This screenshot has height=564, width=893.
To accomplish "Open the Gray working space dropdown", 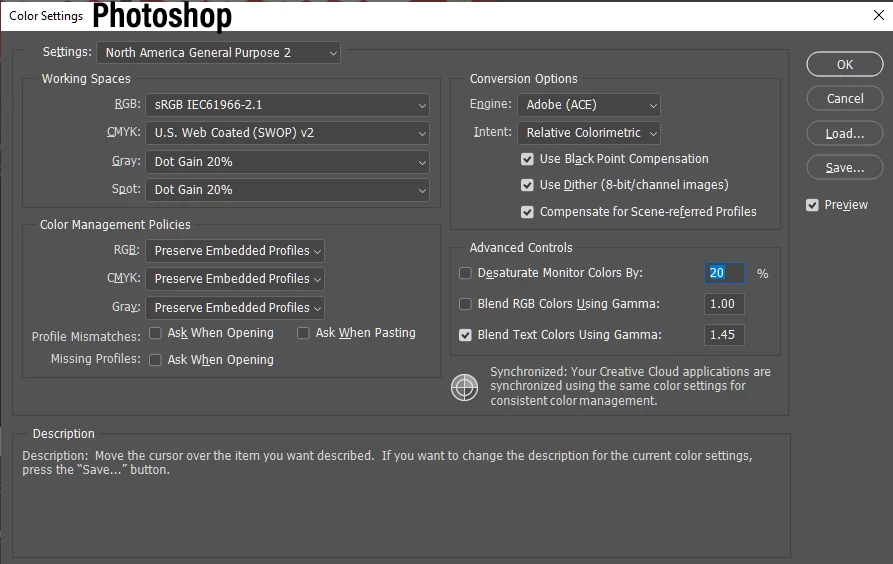I will (x=288, y=162).
